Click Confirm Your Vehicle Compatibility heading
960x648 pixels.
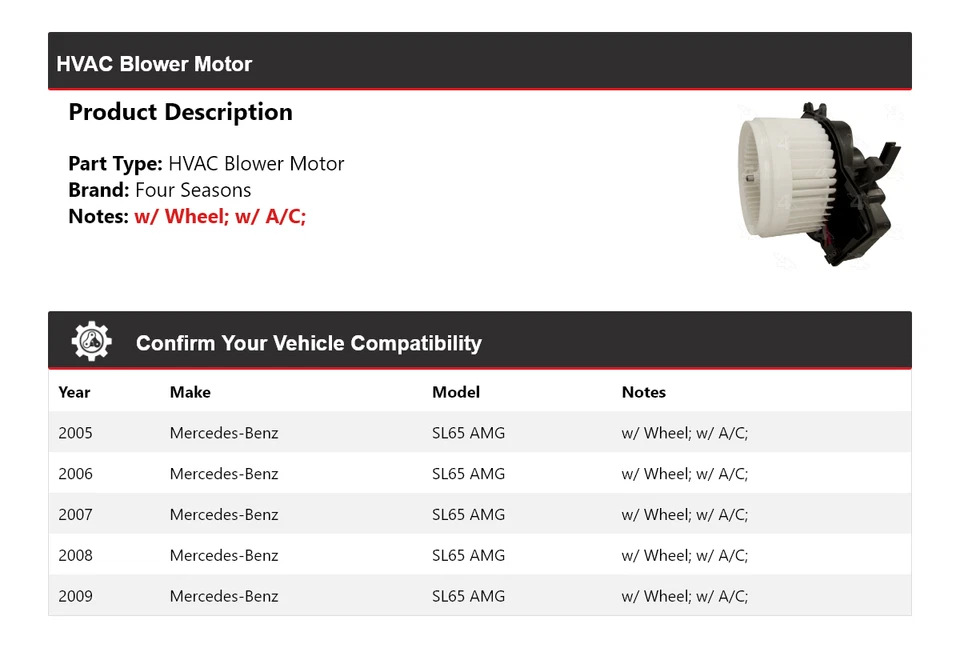(308, 343)
